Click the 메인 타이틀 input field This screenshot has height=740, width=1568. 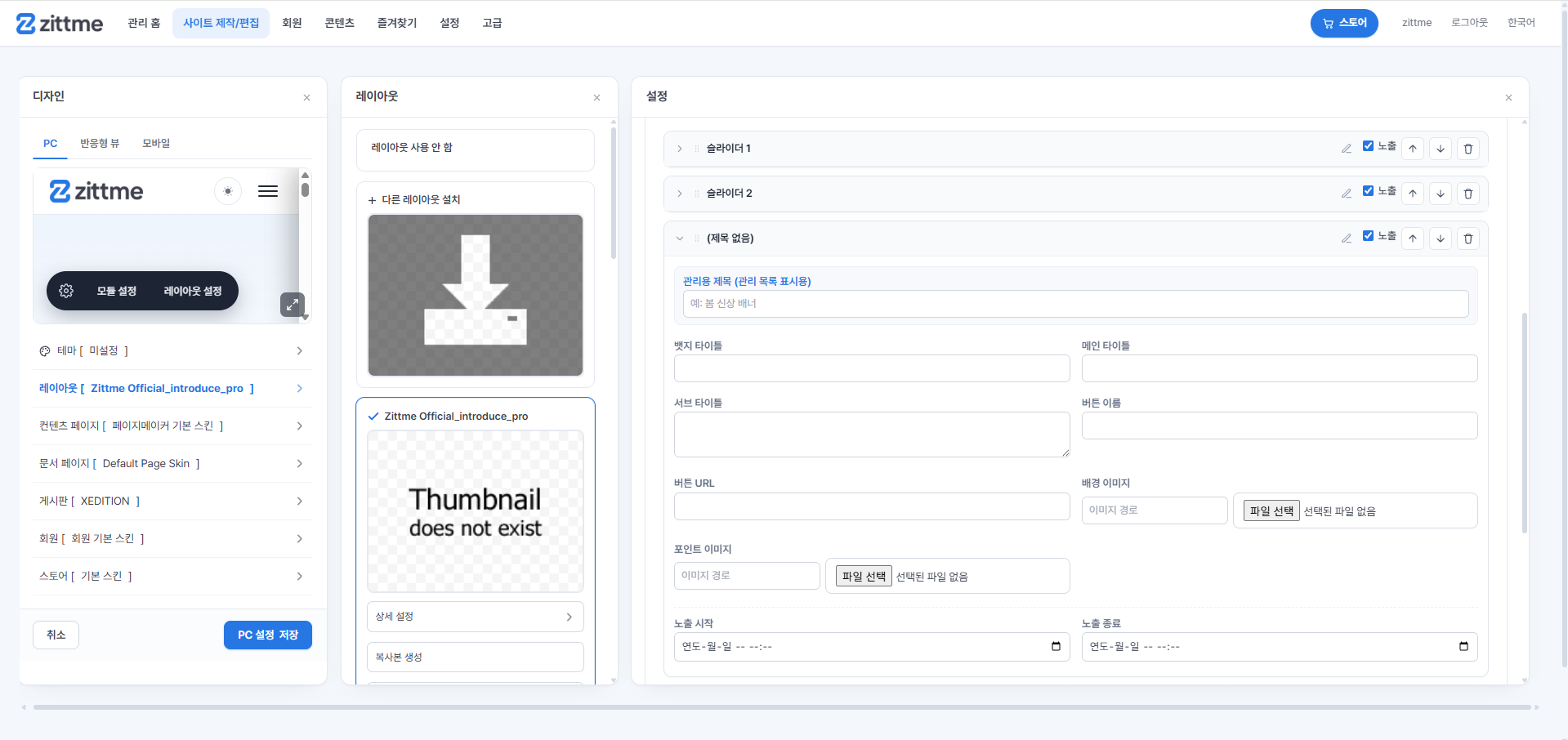[1280, 368]
